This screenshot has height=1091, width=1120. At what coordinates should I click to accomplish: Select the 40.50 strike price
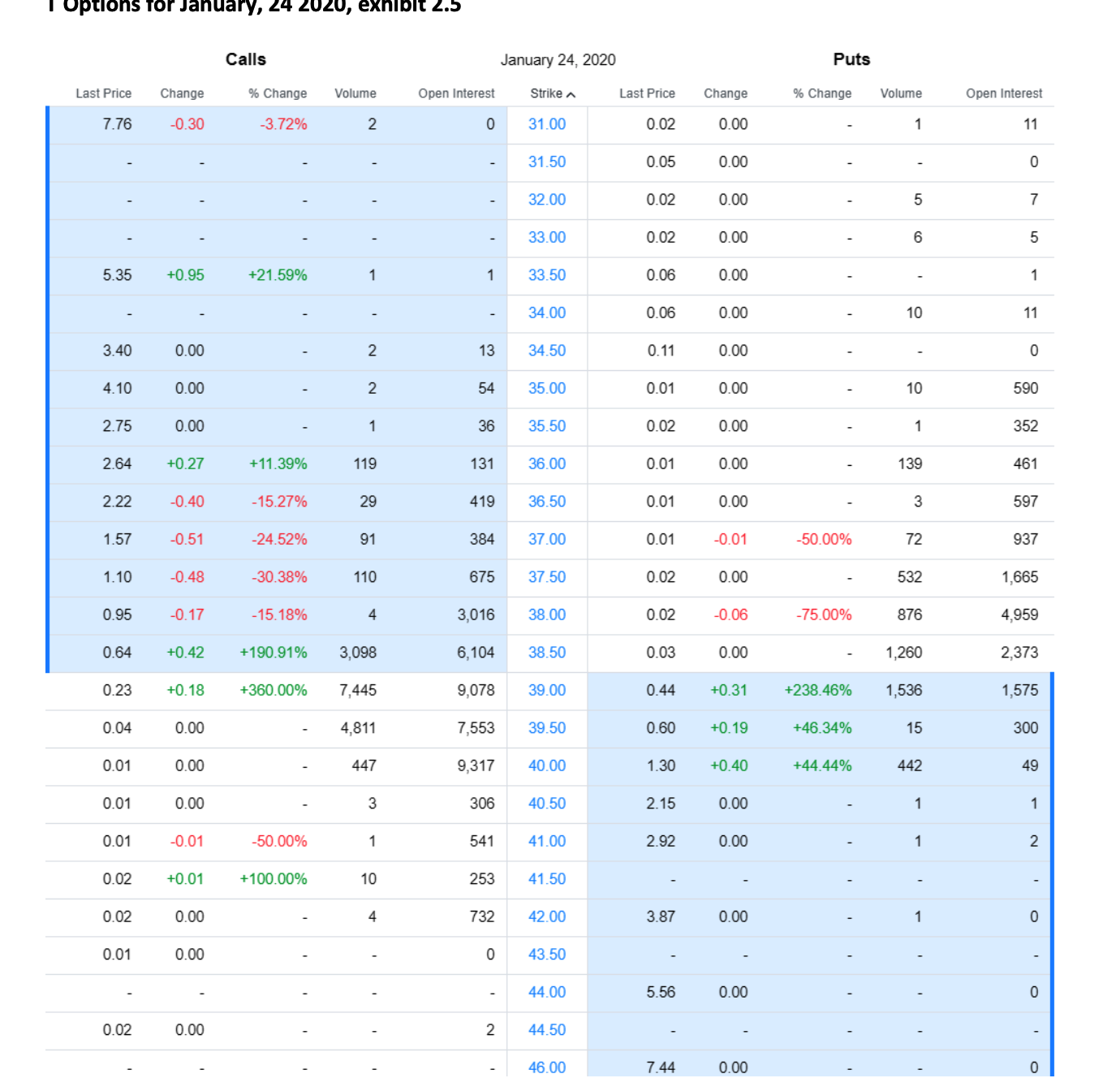click(x=547, y=804)
